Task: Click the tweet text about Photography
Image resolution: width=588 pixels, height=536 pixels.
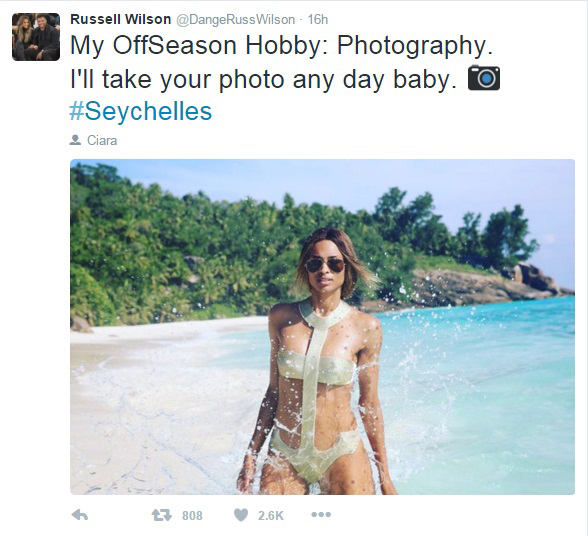Action: [281, 45]
